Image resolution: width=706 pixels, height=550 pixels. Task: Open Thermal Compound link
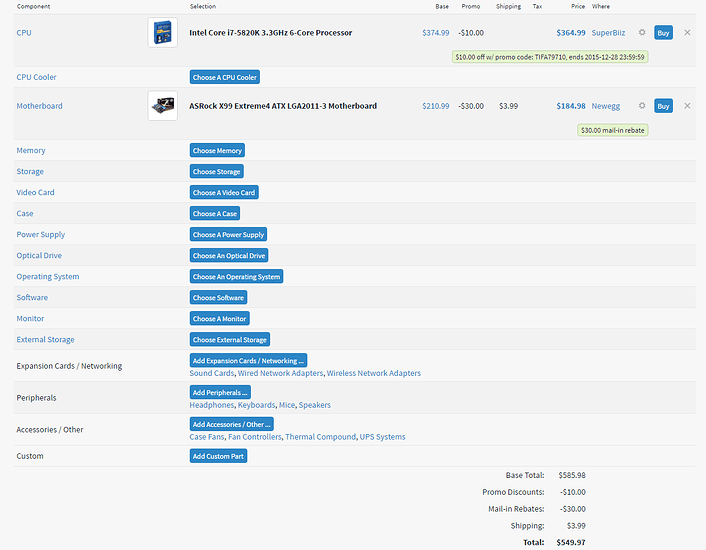pyautogui.click(x=320, y=437)
